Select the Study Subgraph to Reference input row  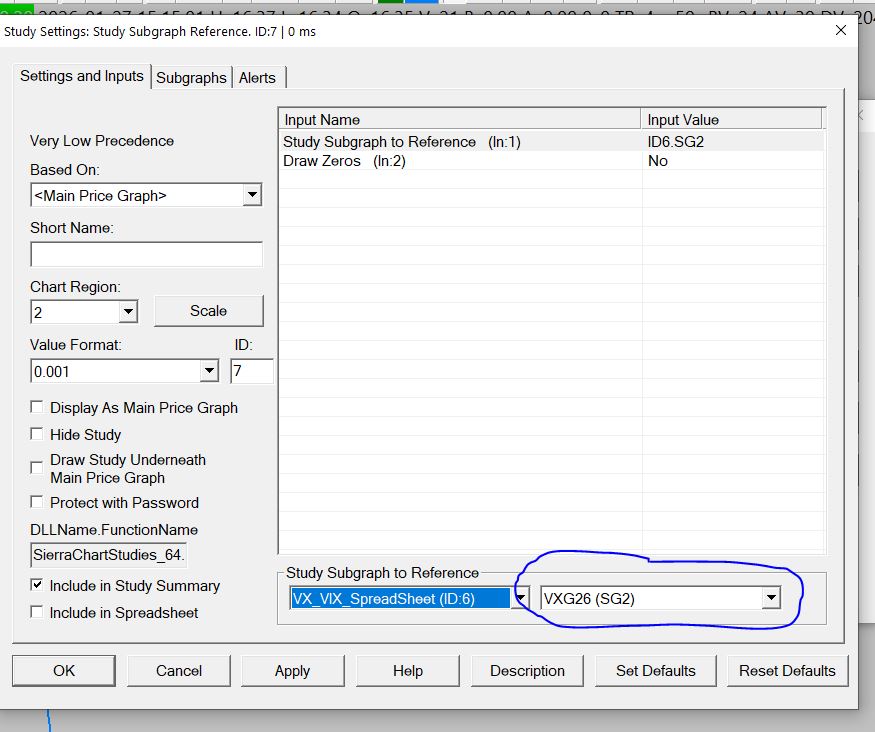(x=551, y=142)
